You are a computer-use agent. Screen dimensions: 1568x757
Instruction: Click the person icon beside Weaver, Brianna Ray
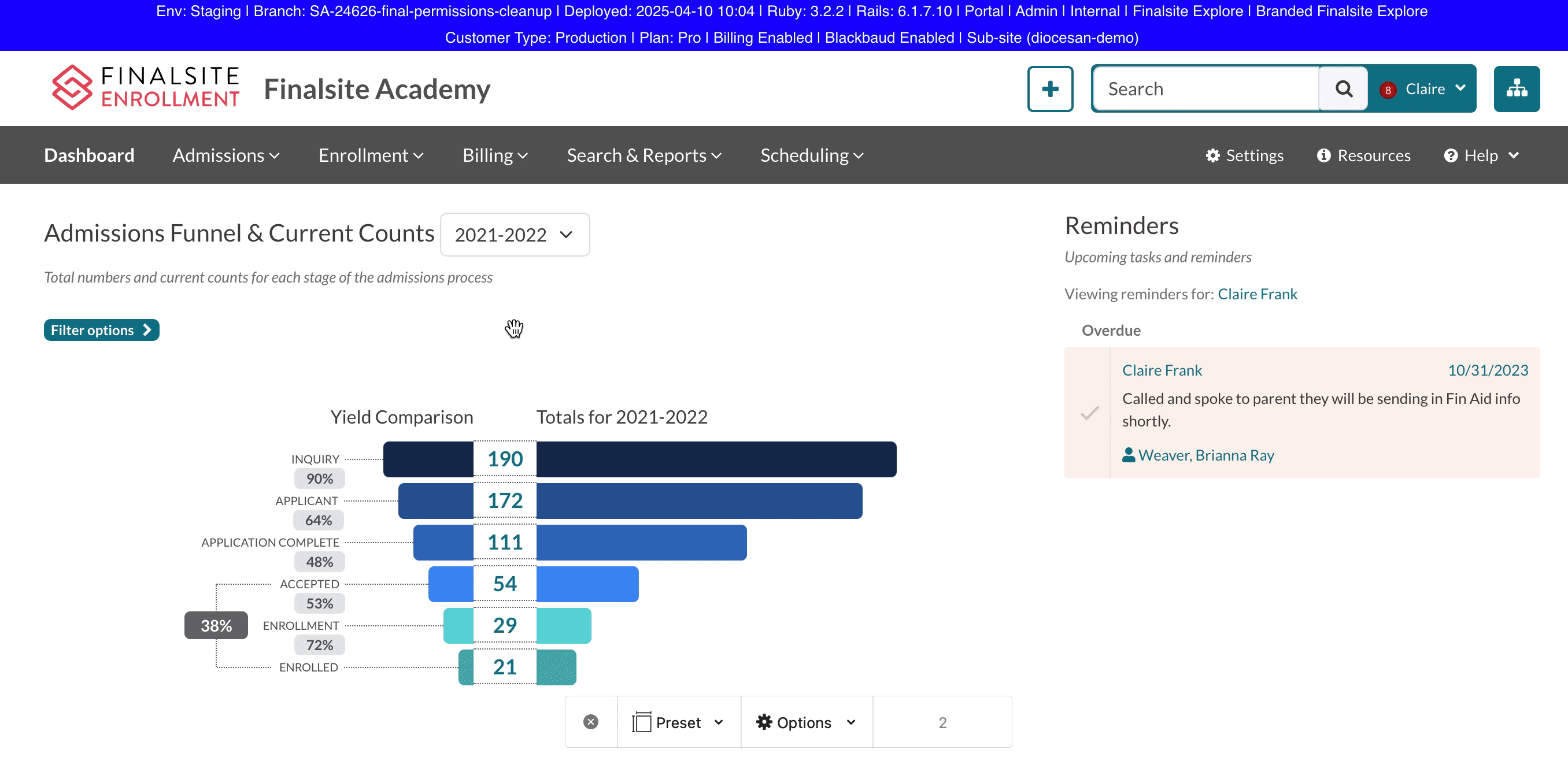(x=1128, y=455)
